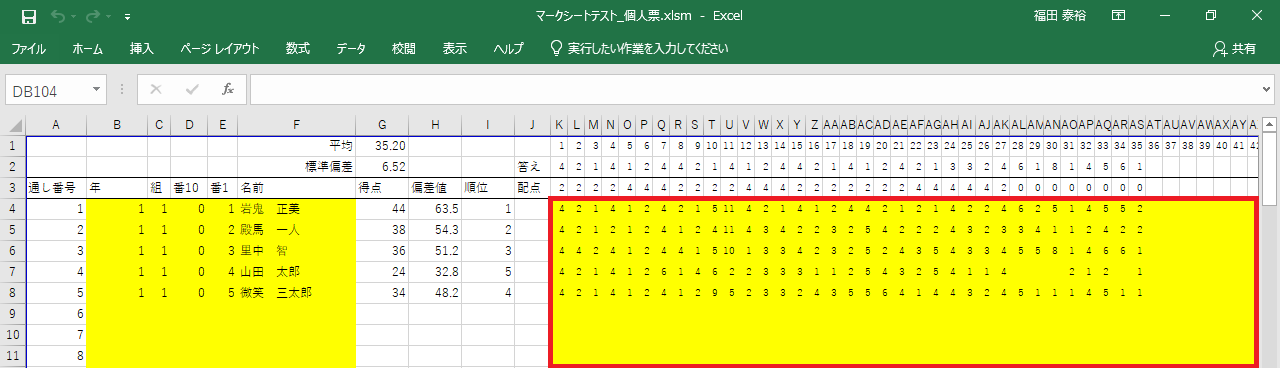Click the 共有 share button
This screenshot has height=368, width=1280.
[x=1234, y=48]
